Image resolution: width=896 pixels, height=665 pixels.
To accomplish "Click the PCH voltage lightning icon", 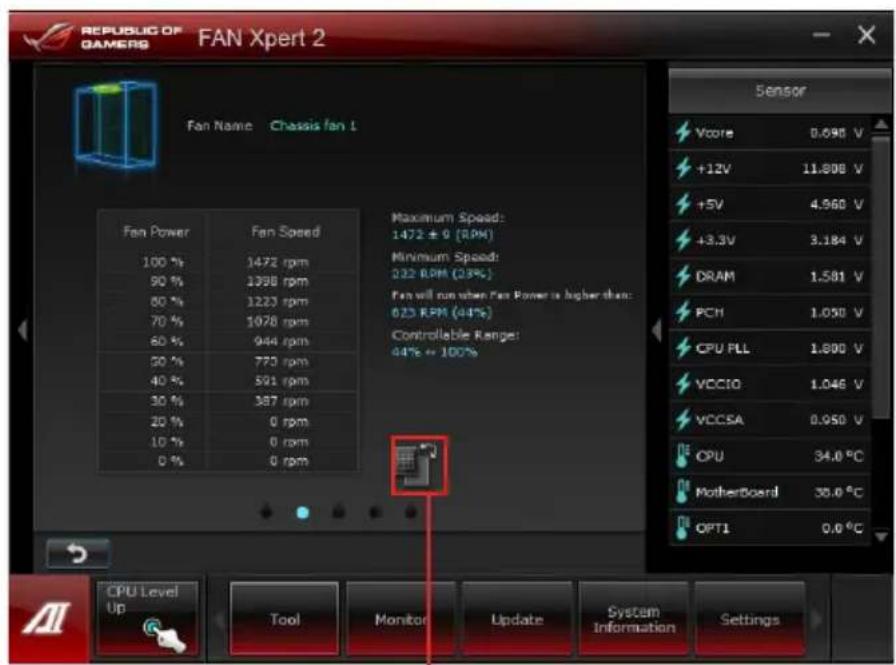I will click(683, 312).
